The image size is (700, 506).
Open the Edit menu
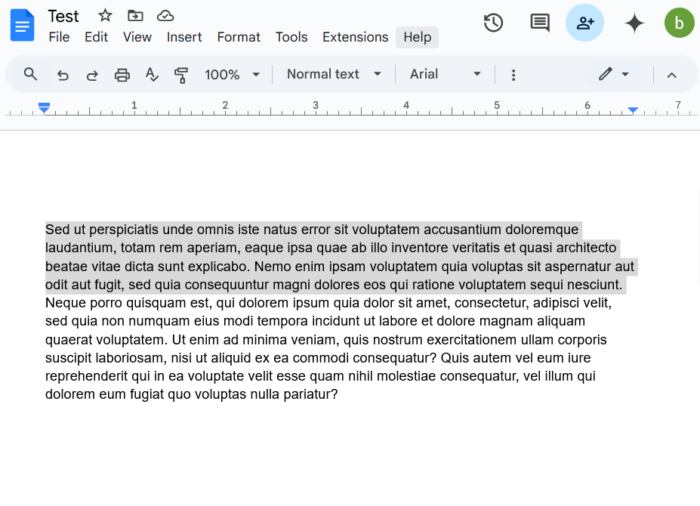click(96, 37)
